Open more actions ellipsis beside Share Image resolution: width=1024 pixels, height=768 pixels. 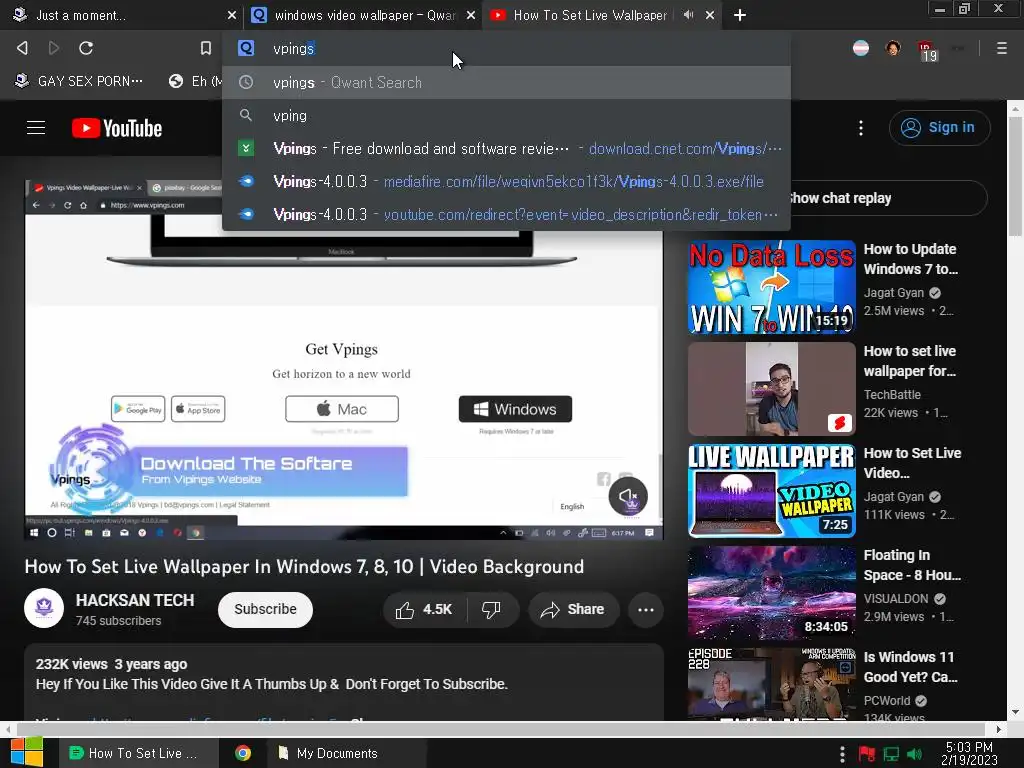(x=646, y=609)
